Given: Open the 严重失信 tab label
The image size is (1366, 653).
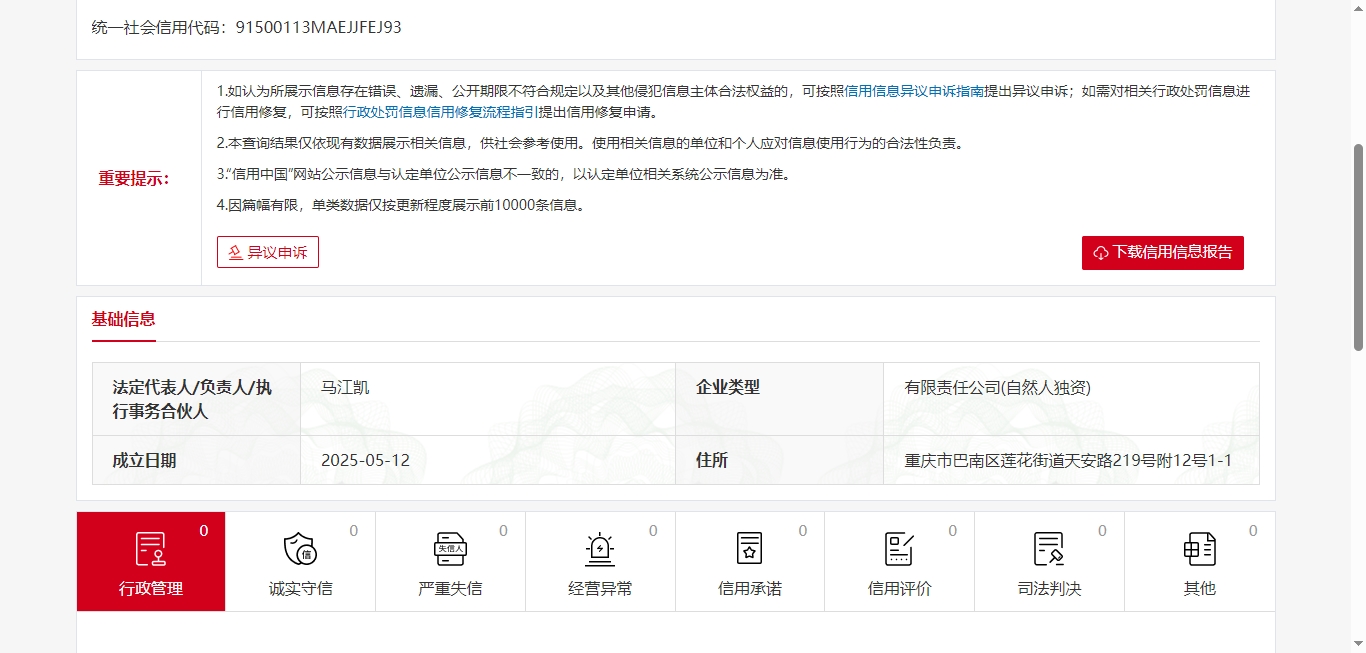Looking at the screenshot, I should point(450,588).
